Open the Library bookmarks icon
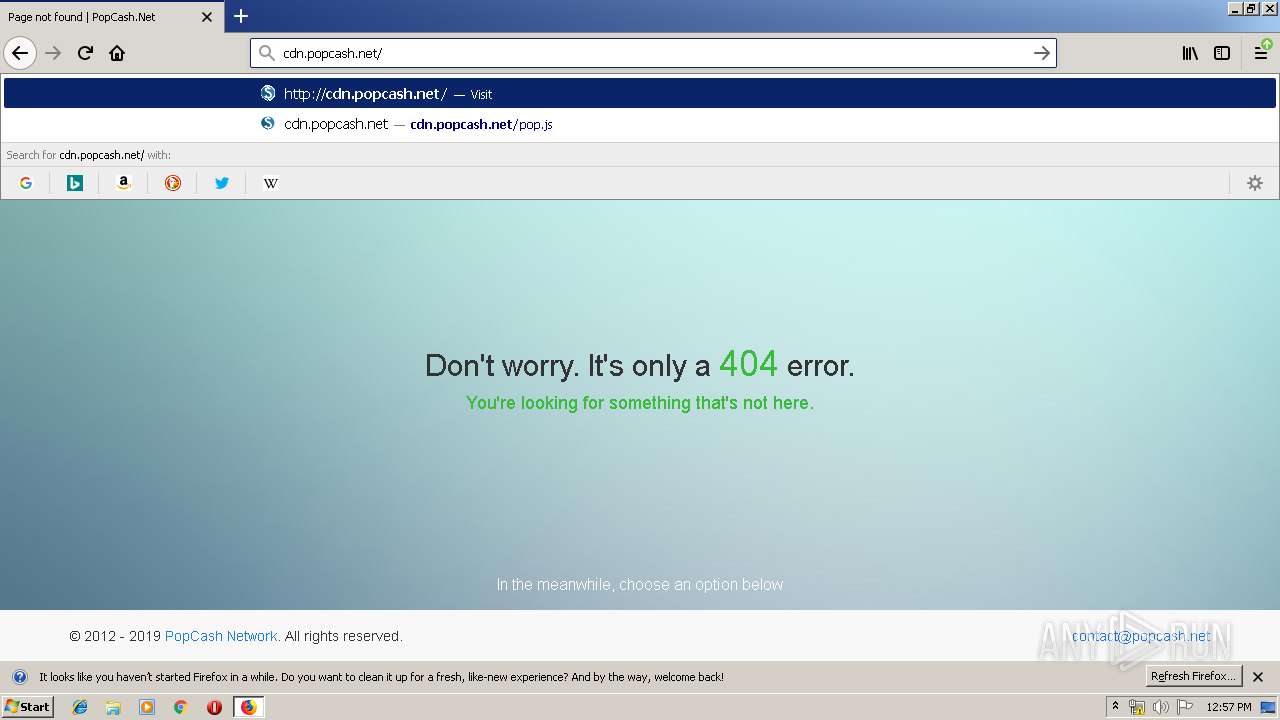The image size is (1280, 720). click(1190, 53)
